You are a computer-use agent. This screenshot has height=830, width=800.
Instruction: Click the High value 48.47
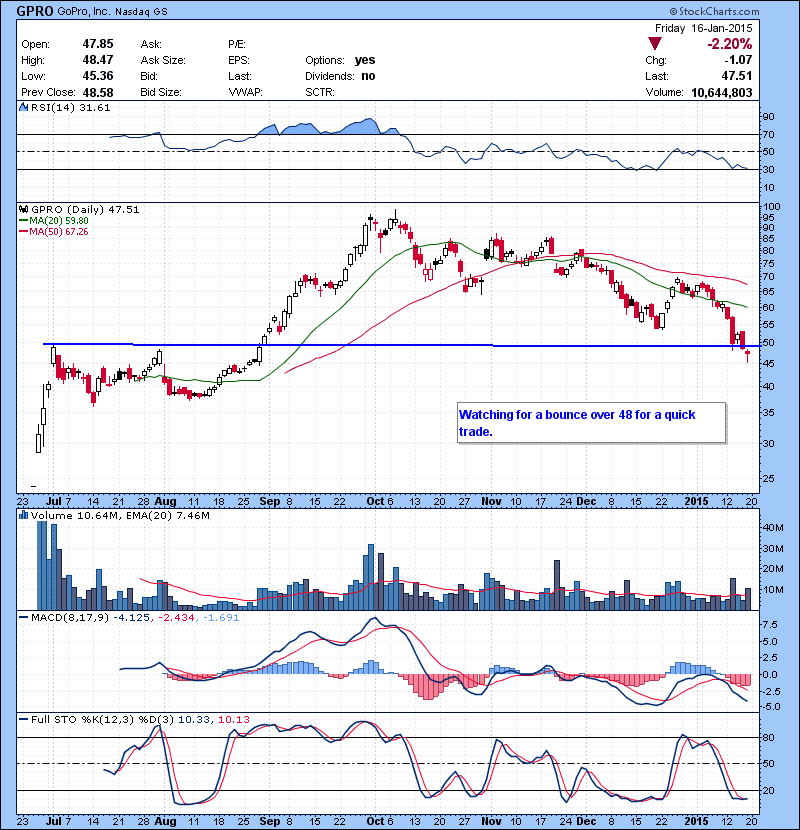point(98,60)
